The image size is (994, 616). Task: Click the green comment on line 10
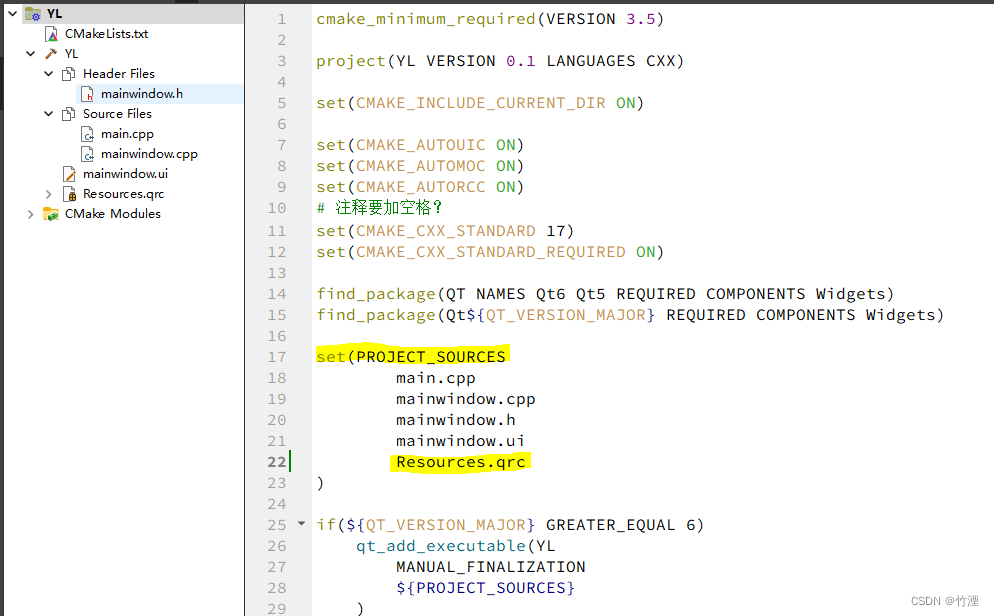tap(379, 208)
